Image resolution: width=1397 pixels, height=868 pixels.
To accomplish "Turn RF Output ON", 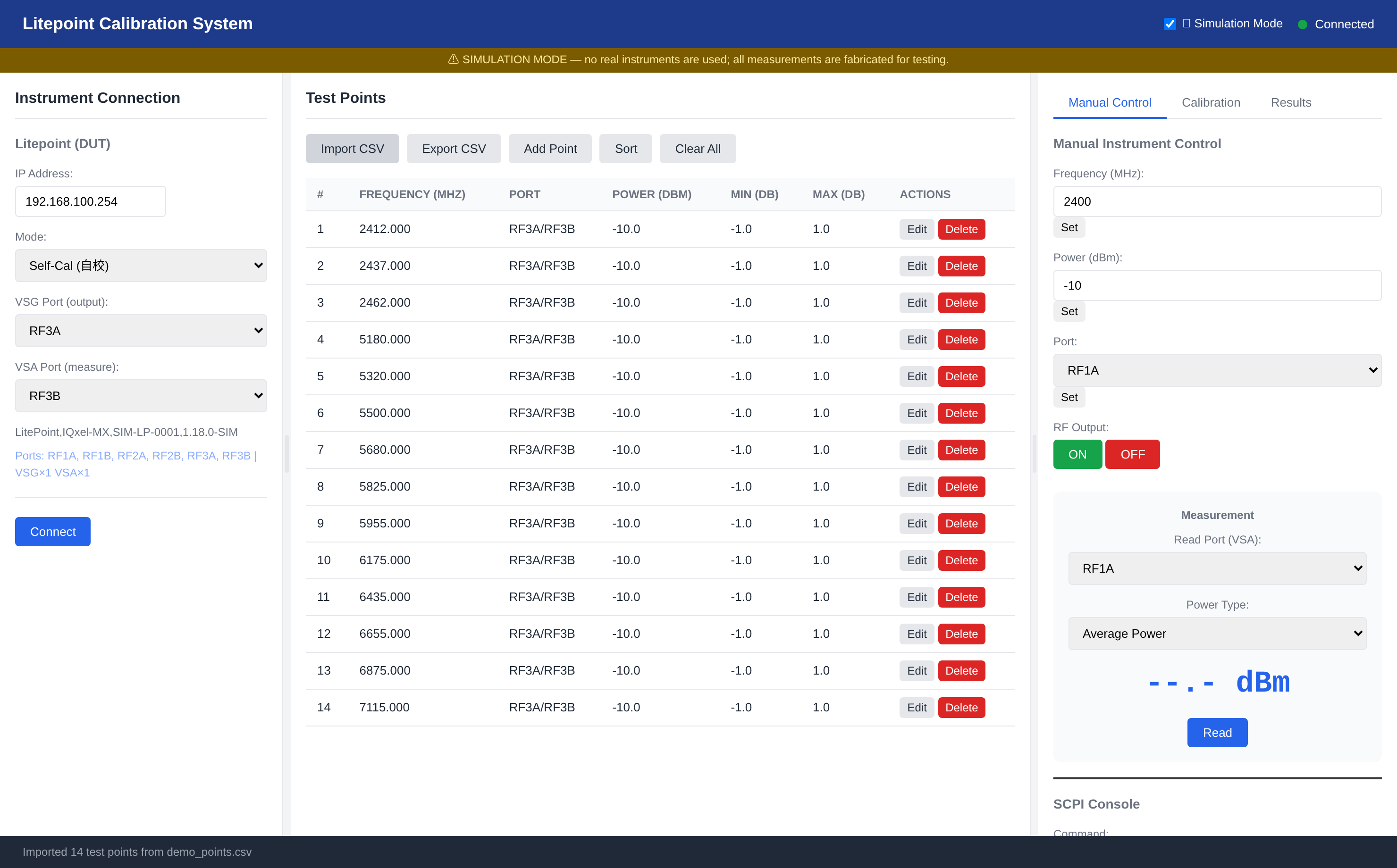I will [1077, 454].
